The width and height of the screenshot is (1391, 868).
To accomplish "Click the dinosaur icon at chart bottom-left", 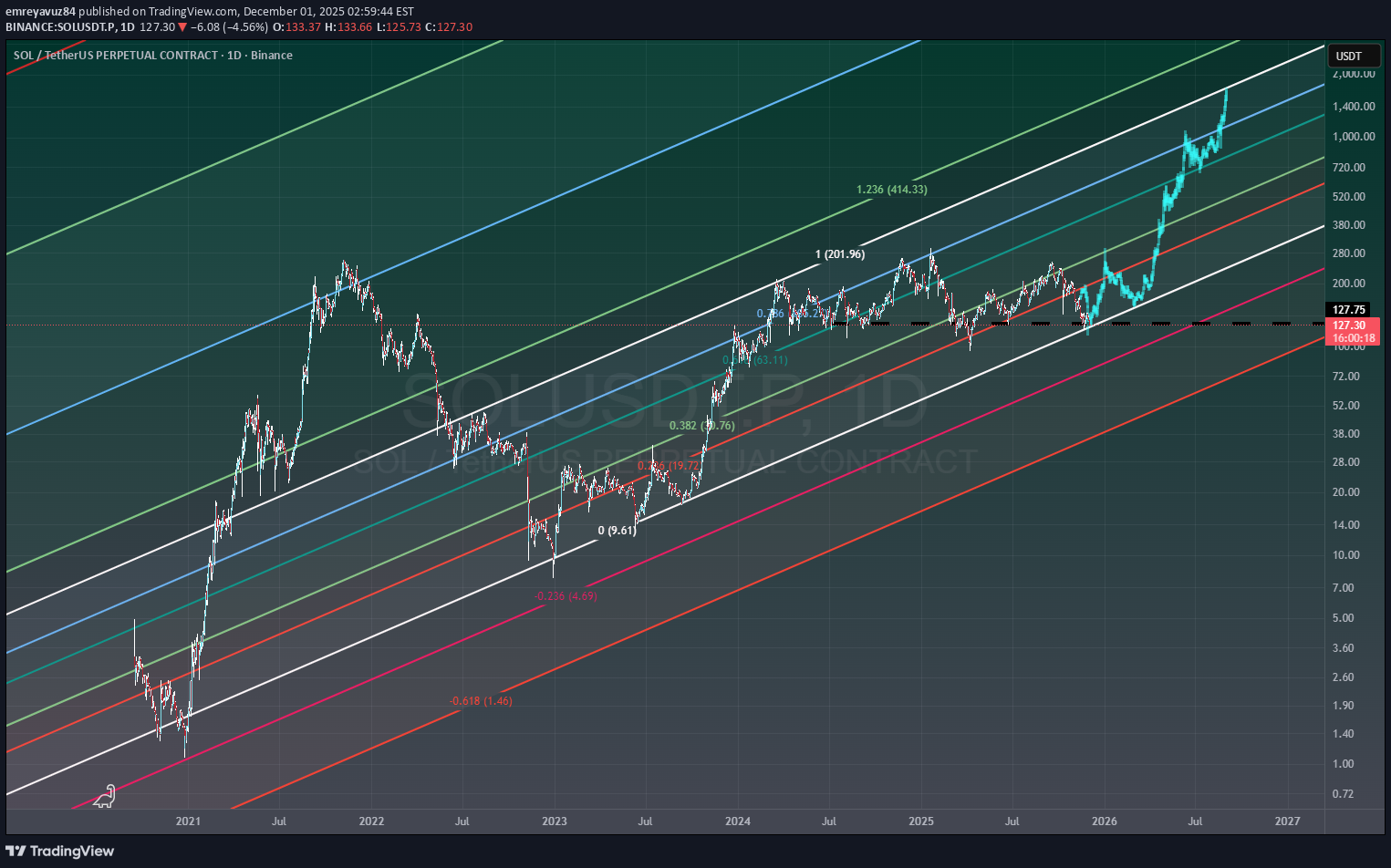I will pos(105,796).
